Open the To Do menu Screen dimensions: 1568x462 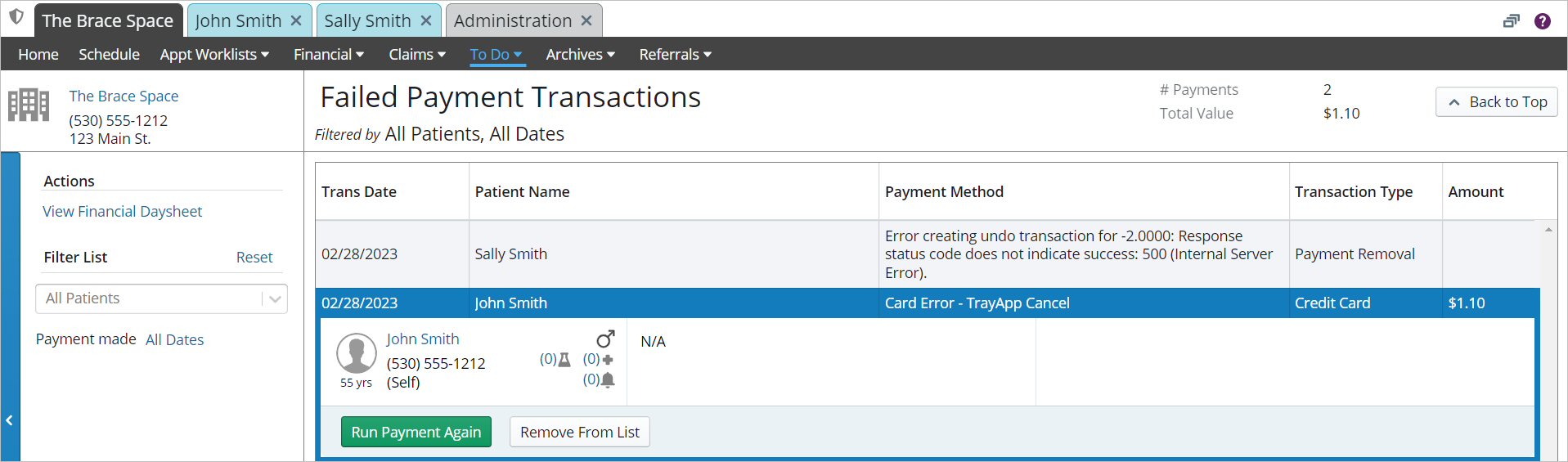496,55
